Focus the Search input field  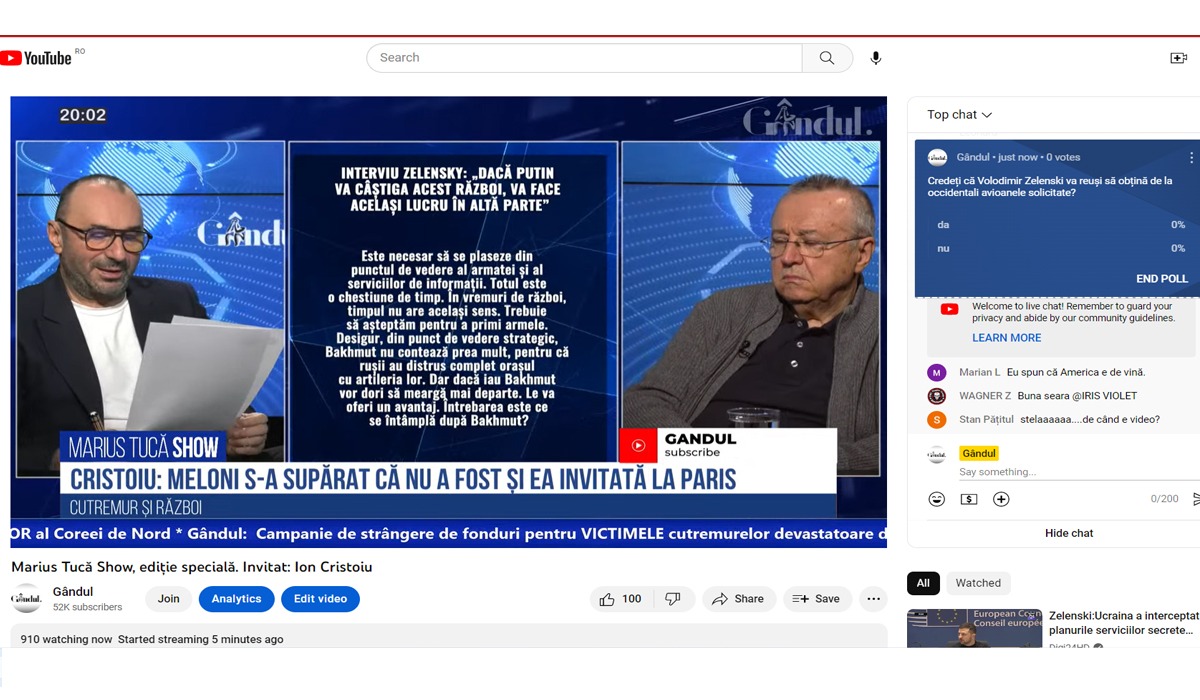tap(585, 58)
